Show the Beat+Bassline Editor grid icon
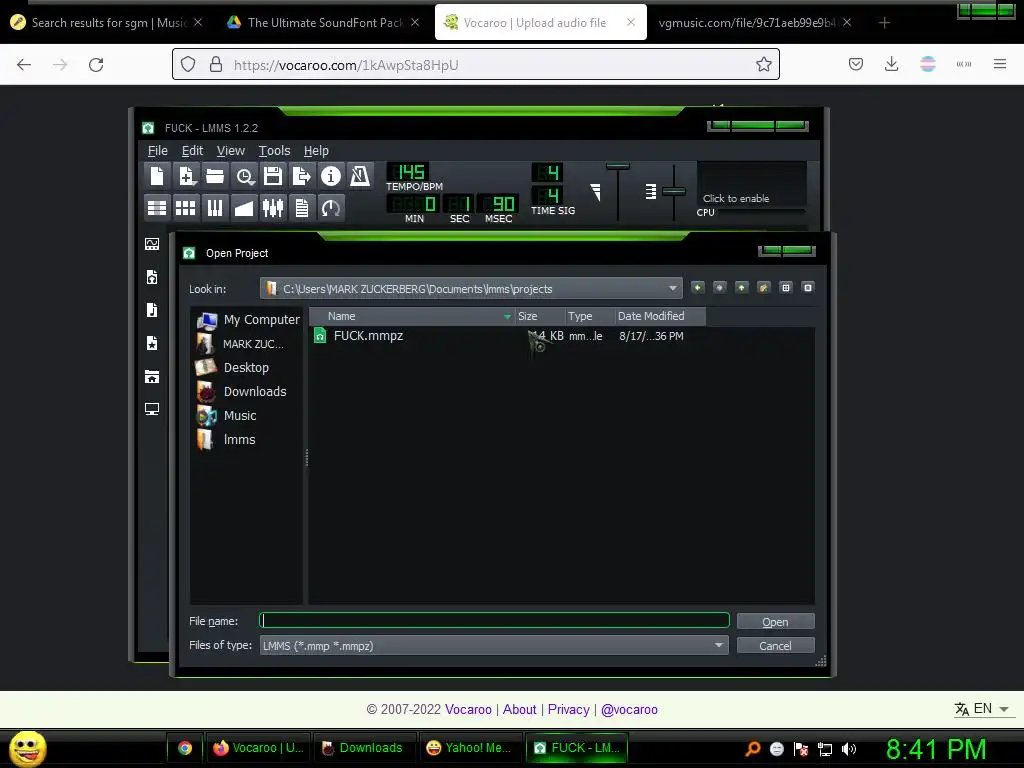Screen dimensions: 1024x768 186,208
